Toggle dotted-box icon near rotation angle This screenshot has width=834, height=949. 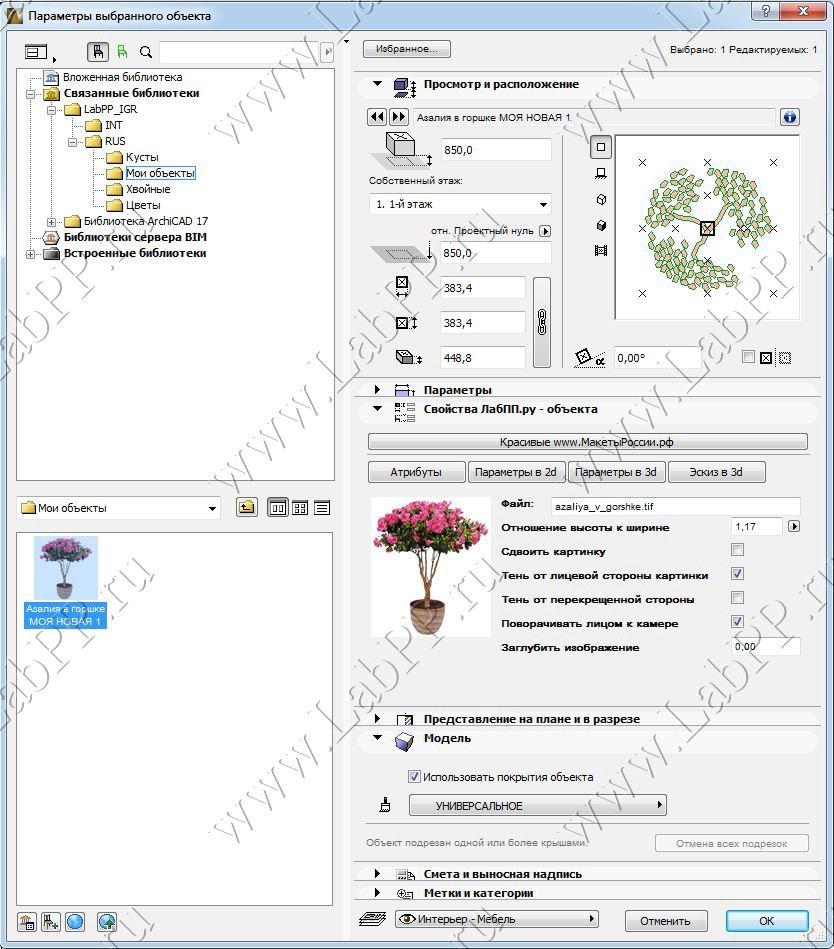785,358
